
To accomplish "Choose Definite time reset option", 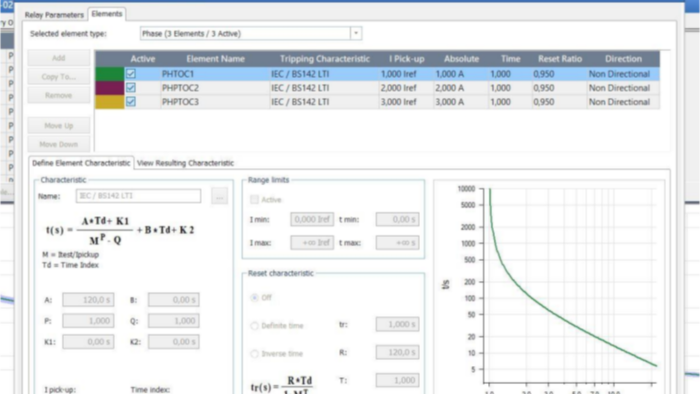I will click(254, 326).
